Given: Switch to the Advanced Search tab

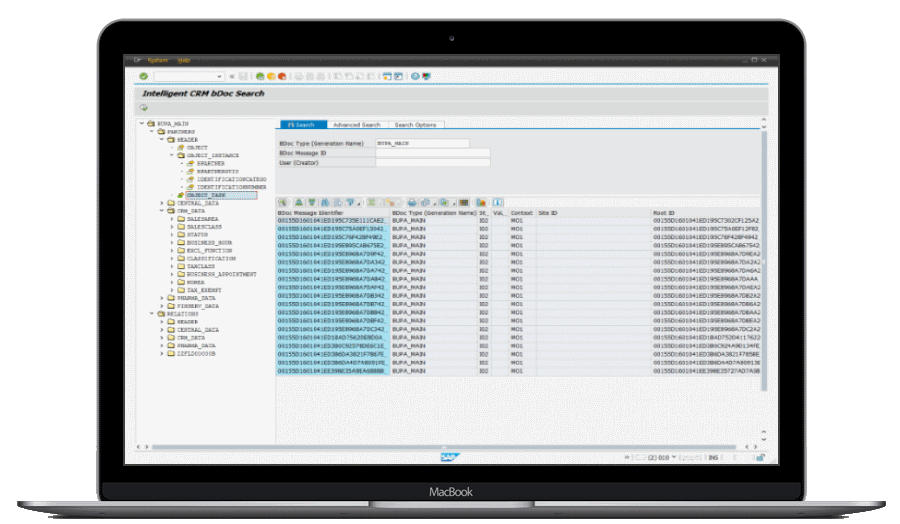Looking at the screenshot, I should [357, 125].
